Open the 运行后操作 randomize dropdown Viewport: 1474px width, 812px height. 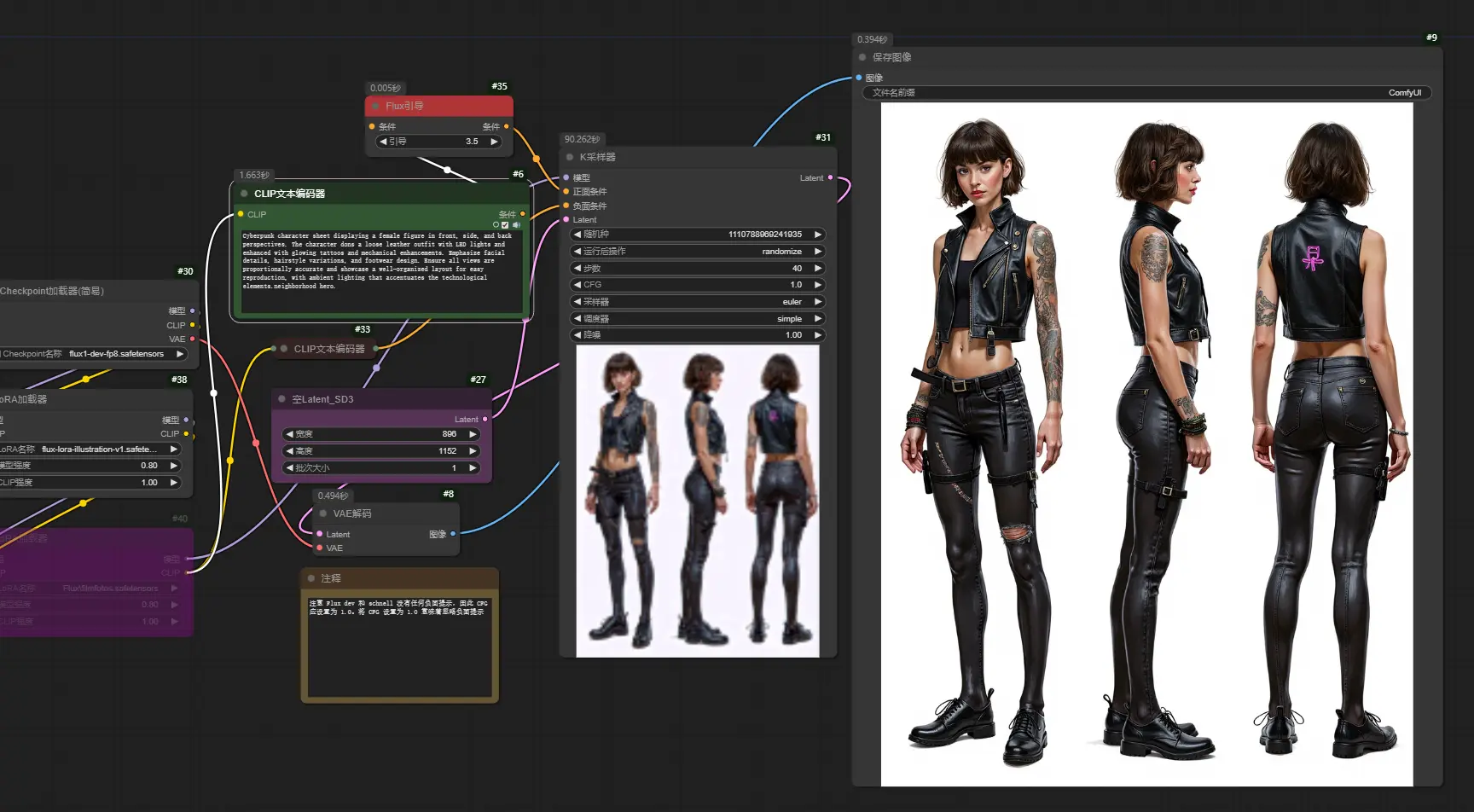(x=698, y=251)
